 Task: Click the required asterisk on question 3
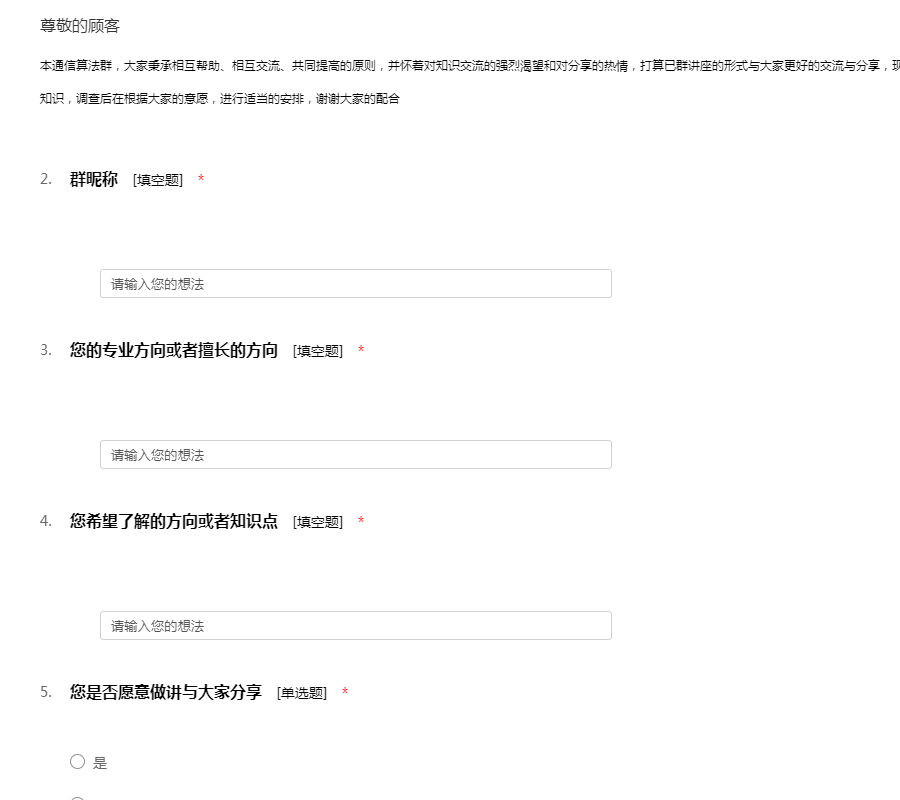361,351
